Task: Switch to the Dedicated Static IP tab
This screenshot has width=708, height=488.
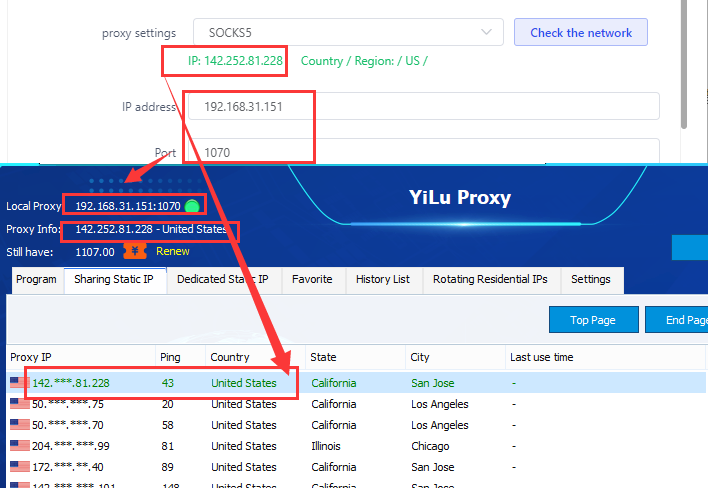Action: click(223, 279)
